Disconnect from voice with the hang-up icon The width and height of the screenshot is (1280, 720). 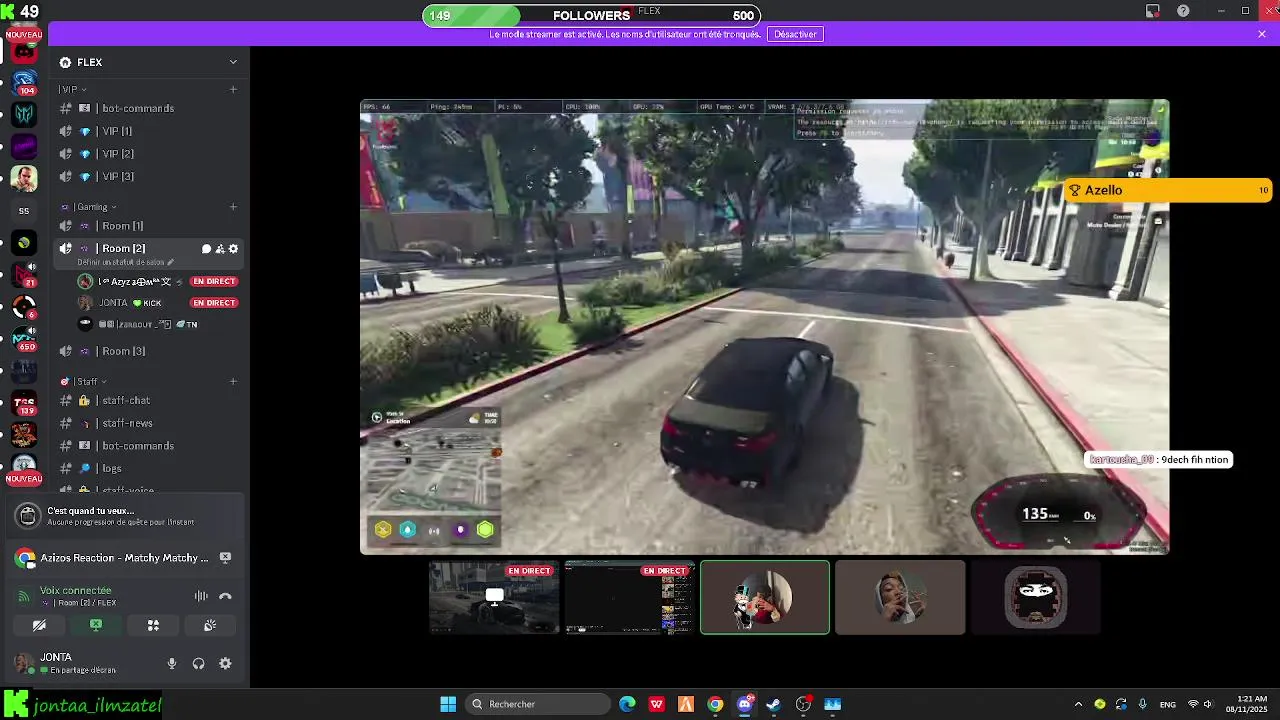(x=225, y=596)
